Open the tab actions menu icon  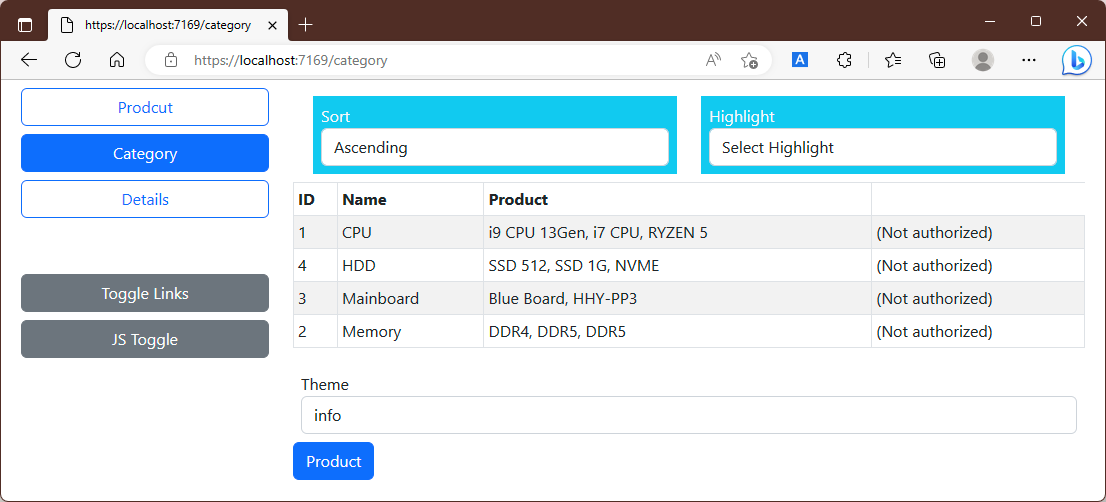tap(25, 25)
